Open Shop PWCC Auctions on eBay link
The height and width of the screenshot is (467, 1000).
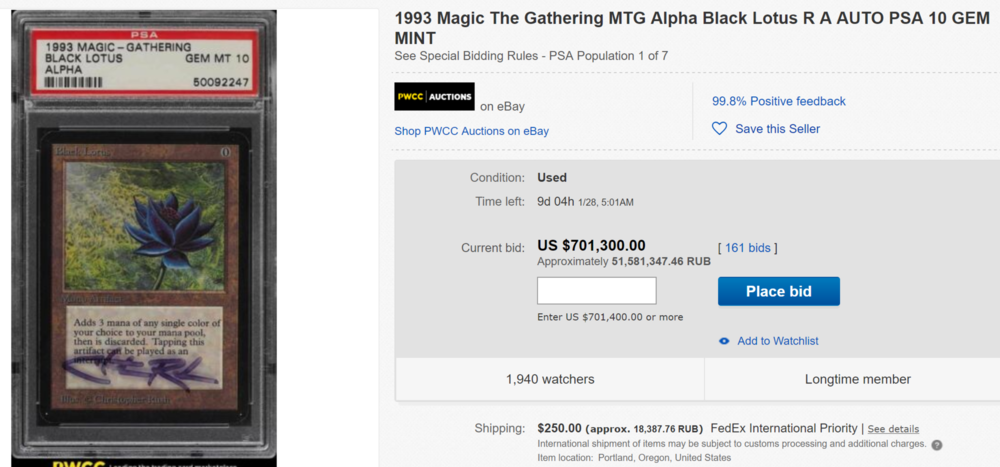coord(471,131)
